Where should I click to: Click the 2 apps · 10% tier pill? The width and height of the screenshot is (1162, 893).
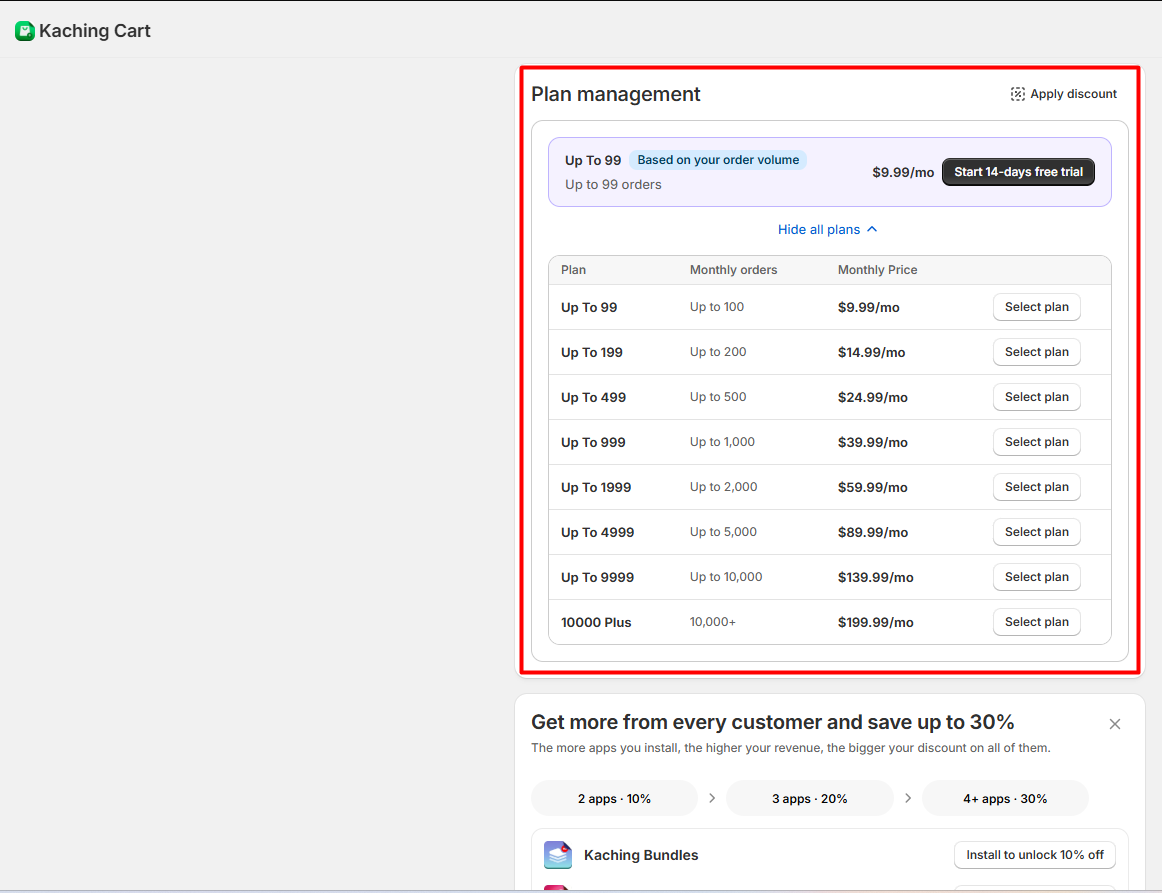pyautogui.click(x=614, y=798)
